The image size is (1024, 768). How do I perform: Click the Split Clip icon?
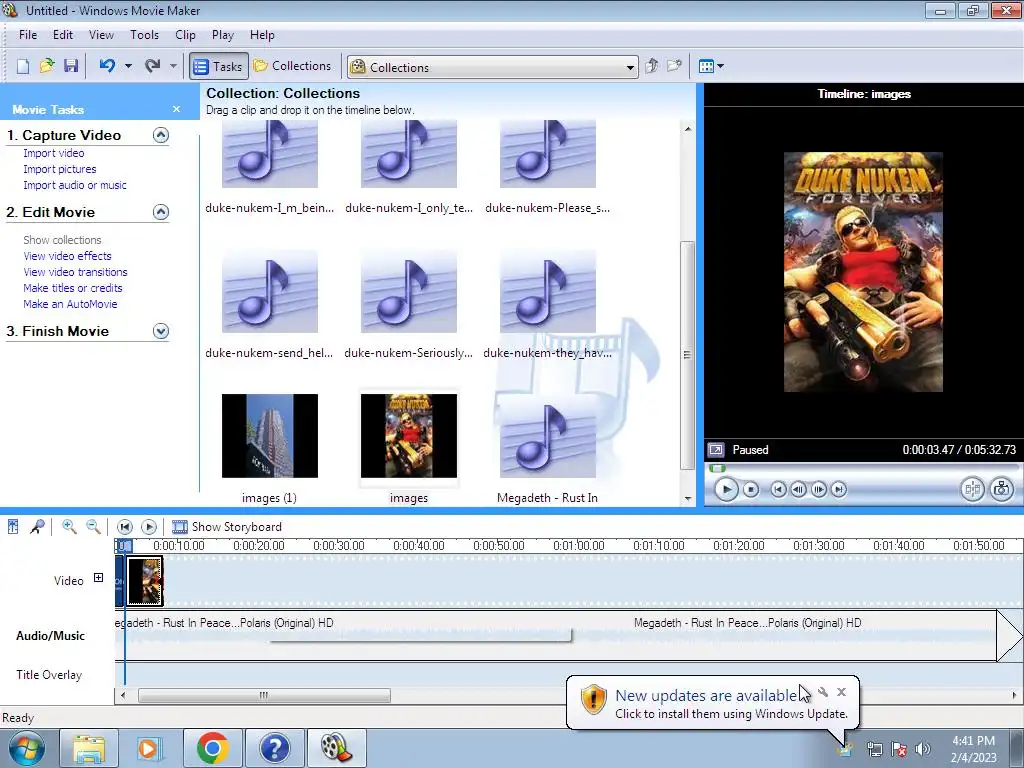click(x=972, y=489)
